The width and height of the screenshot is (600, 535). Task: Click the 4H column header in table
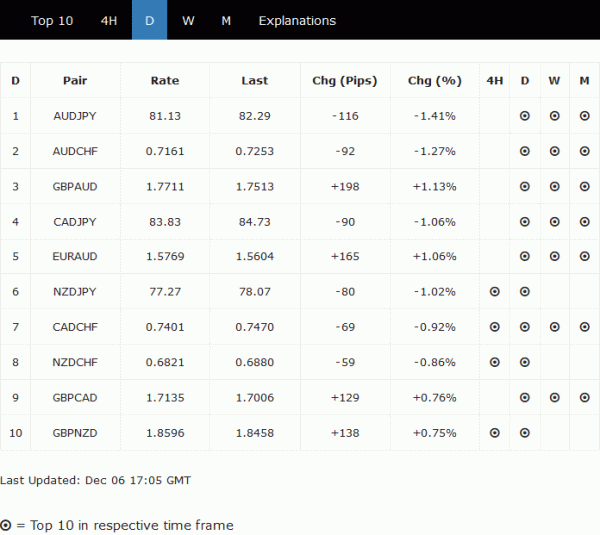coord(494,80)
